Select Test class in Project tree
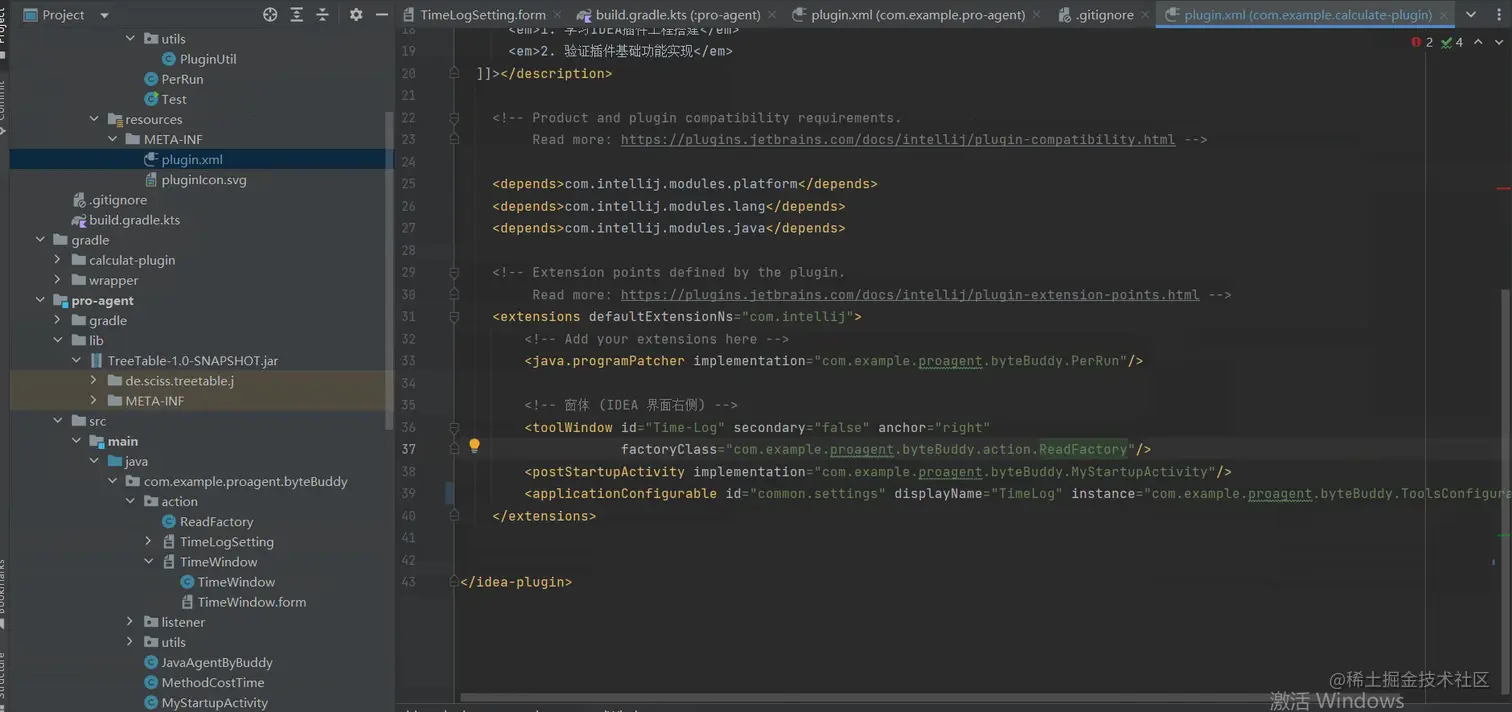 173,99
